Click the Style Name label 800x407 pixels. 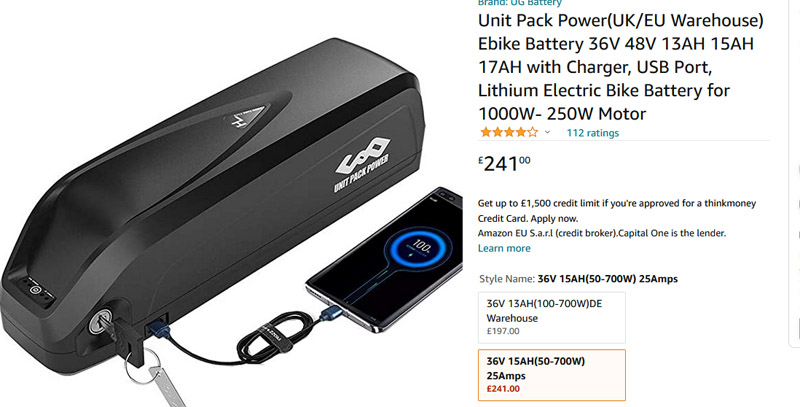pos(507,279)
